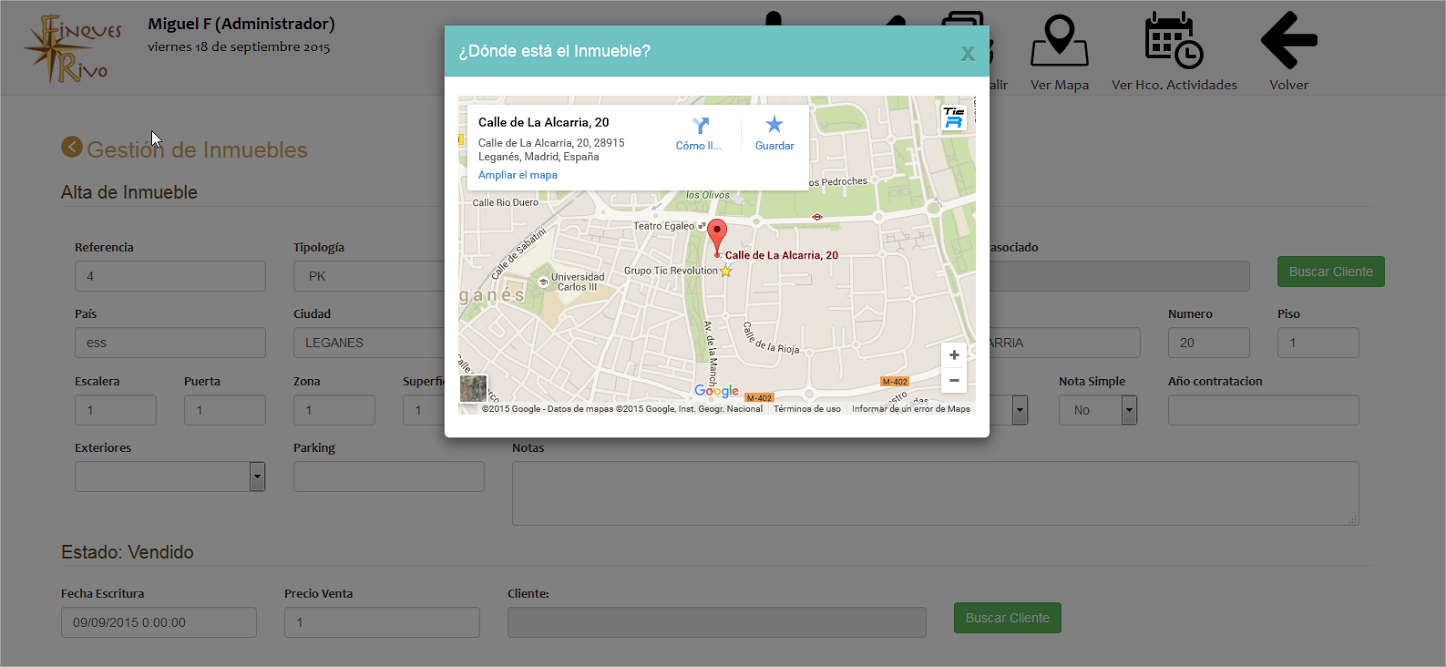Zoom out the map with minus button

pyautogui.click(x=954, y=380)
